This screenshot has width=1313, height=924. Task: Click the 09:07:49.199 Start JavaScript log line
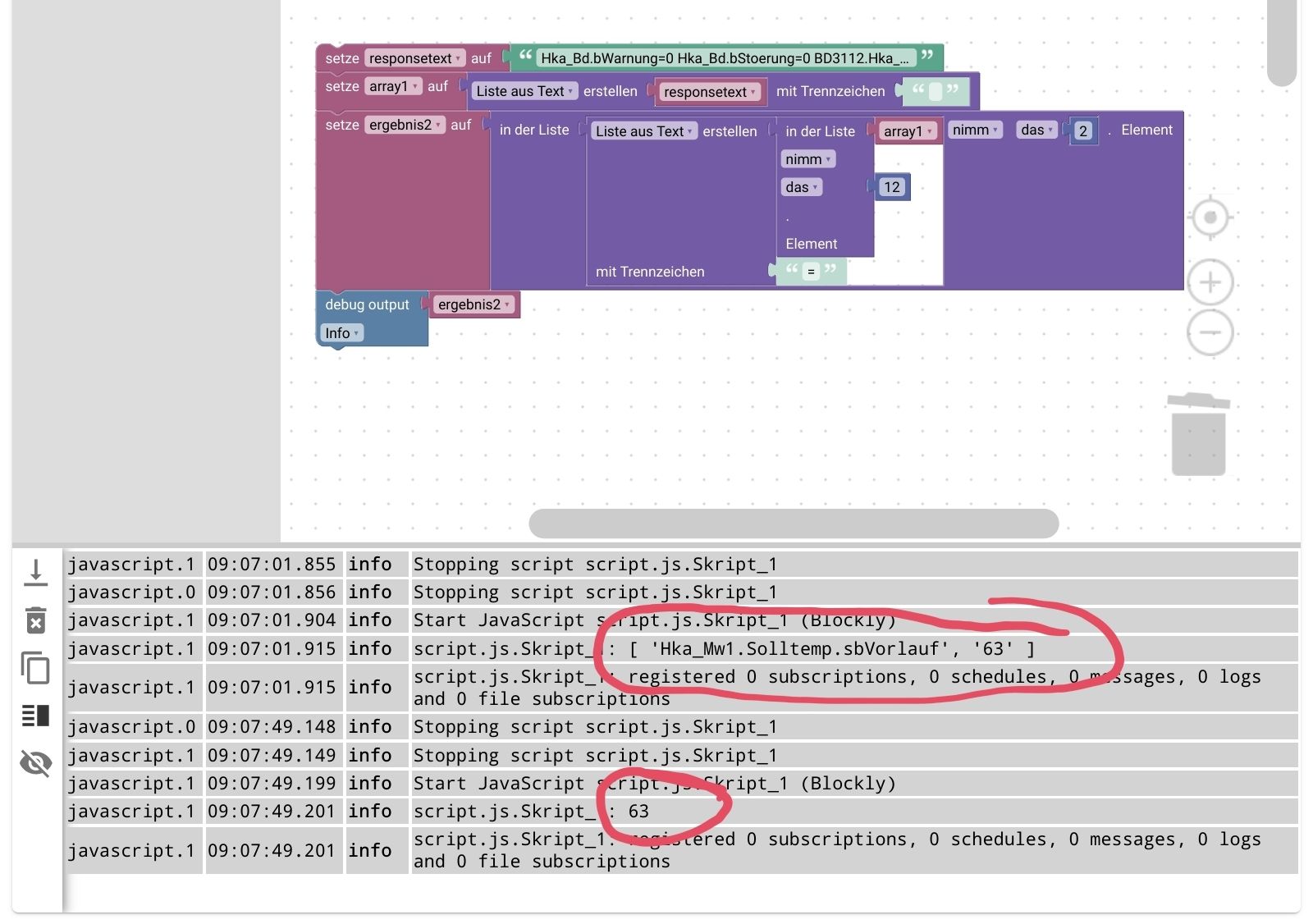[682, 784]
